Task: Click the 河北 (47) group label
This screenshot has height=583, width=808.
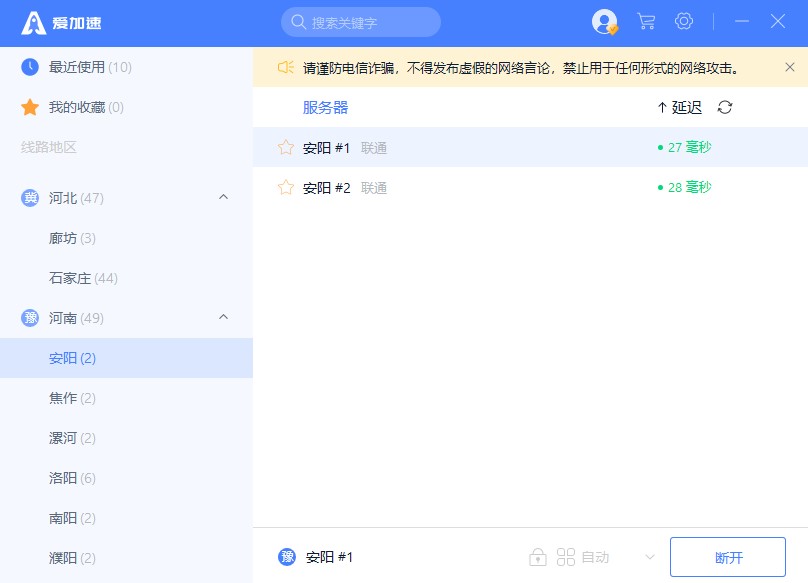Action: [x=76, y=198]
